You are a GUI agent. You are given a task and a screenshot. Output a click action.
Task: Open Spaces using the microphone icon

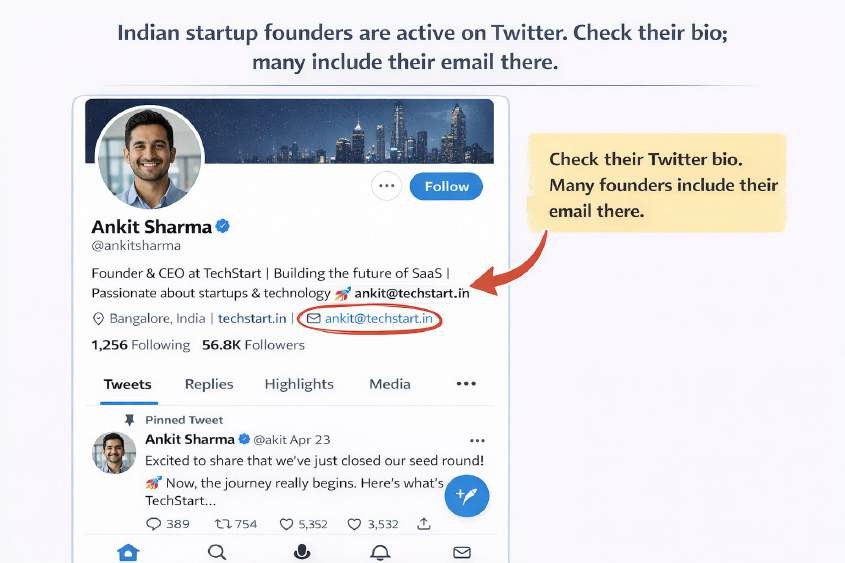[x=301, y=552]
